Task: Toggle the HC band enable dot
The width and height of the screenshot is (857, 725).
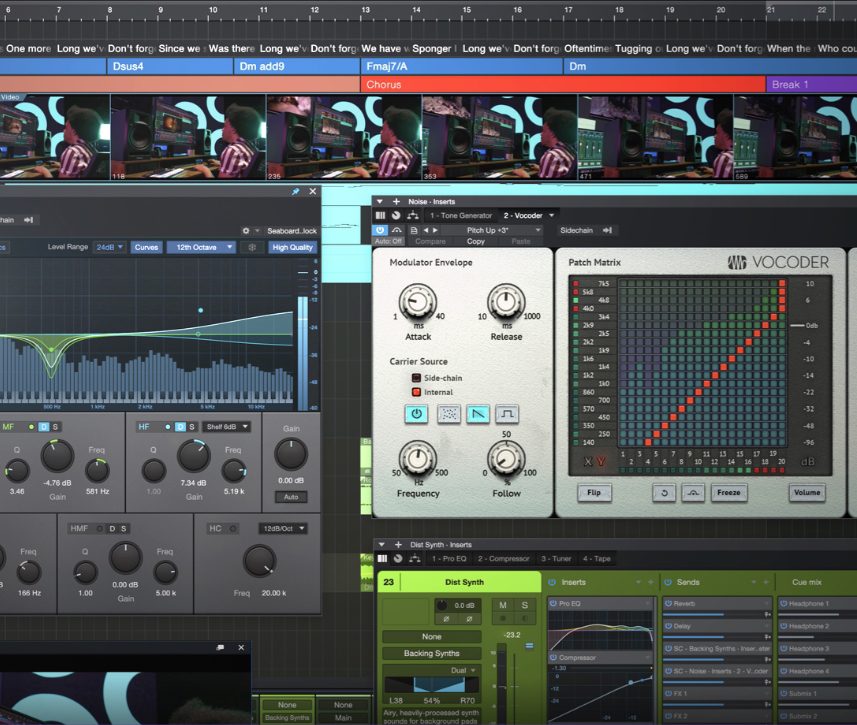Action: [x=233, y=529]
